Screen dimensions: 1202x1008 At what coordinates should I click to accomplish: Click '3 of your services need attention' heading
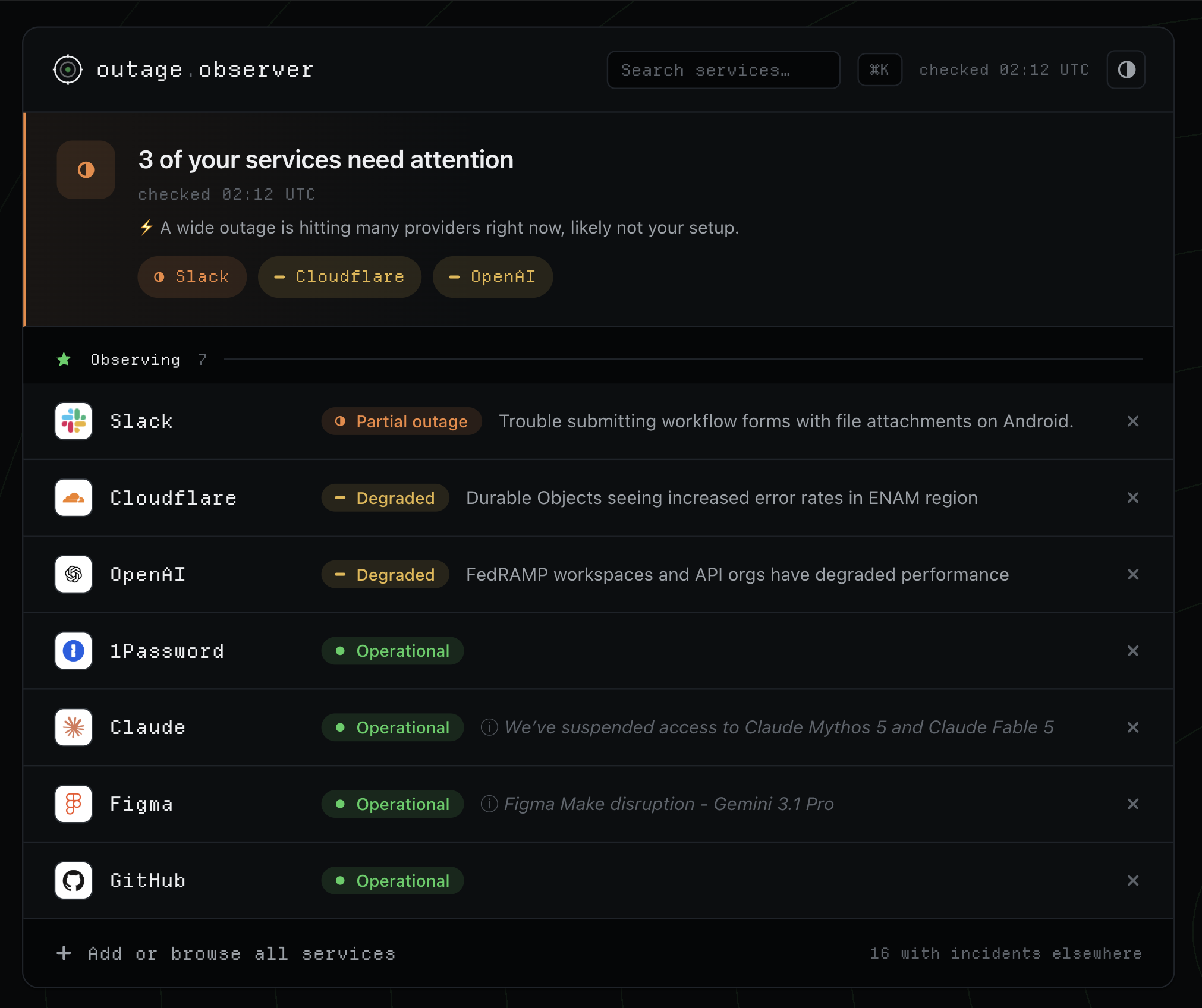pyautogui.click(x=326, y=160)
